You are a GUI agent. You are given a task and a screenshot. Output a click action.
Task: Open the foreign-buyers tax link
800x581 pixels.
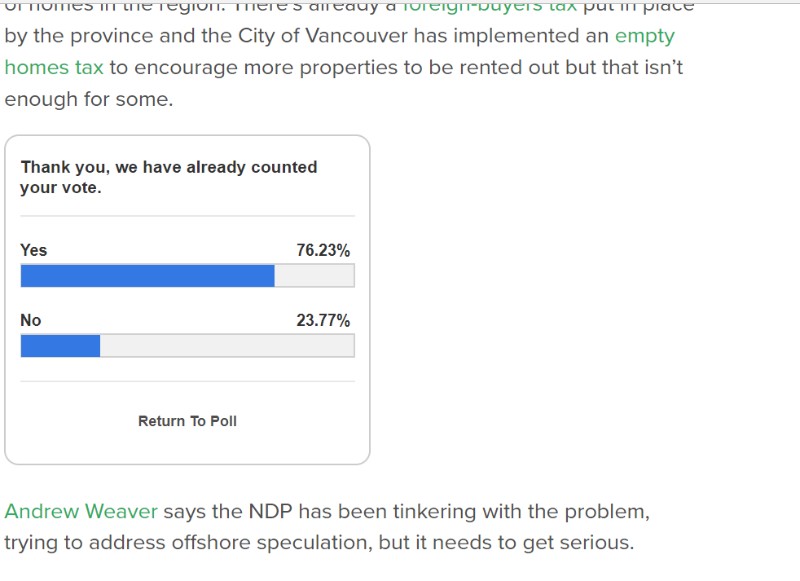[490, 6]
